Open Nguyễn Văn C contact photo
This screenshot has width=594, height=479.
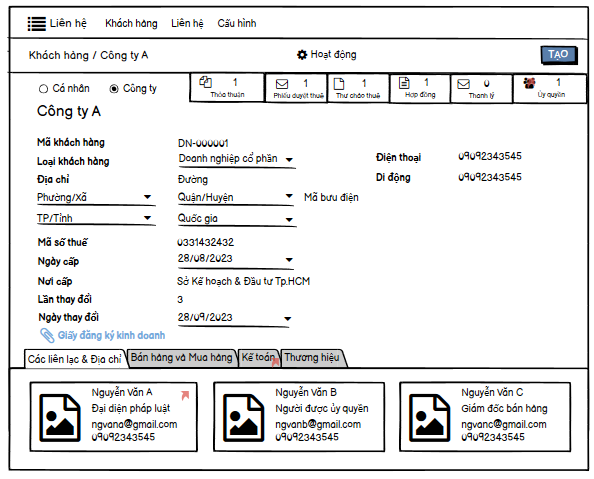[x=430, y=418]
